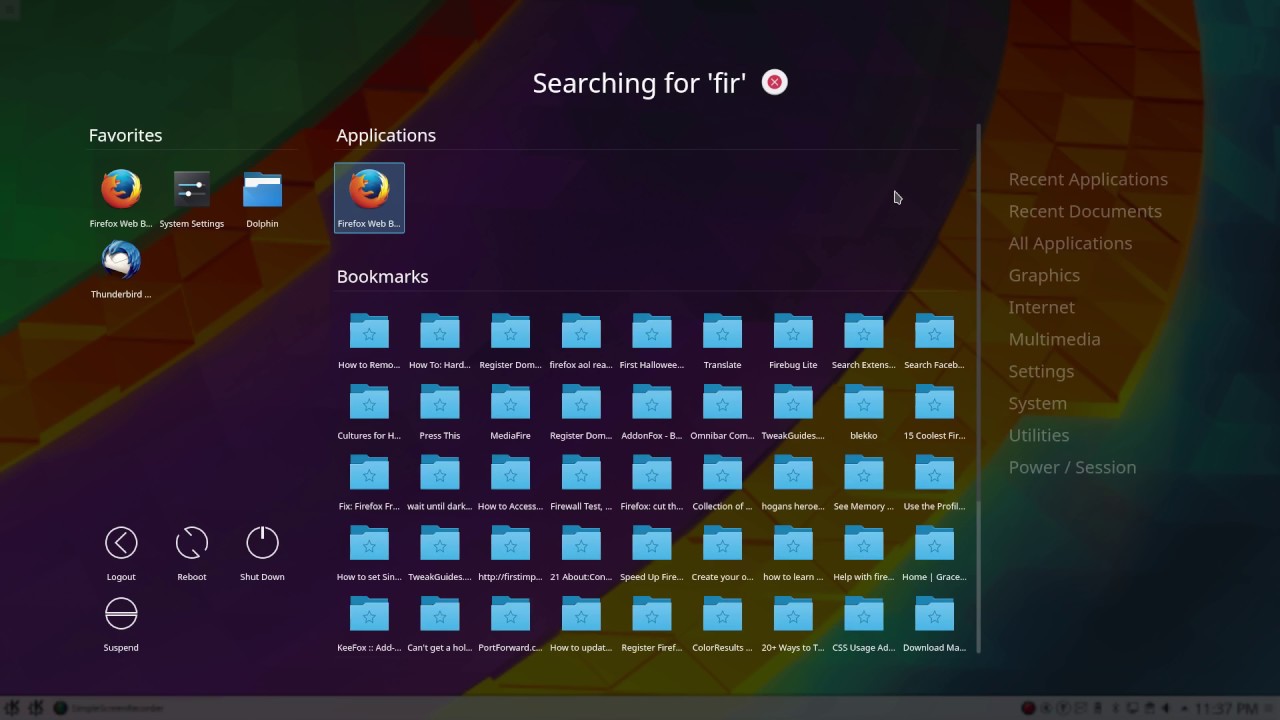Click the 11:37 PM taskbar clock
This screenshot has height=720, width=1280.
click(1228, 708)
